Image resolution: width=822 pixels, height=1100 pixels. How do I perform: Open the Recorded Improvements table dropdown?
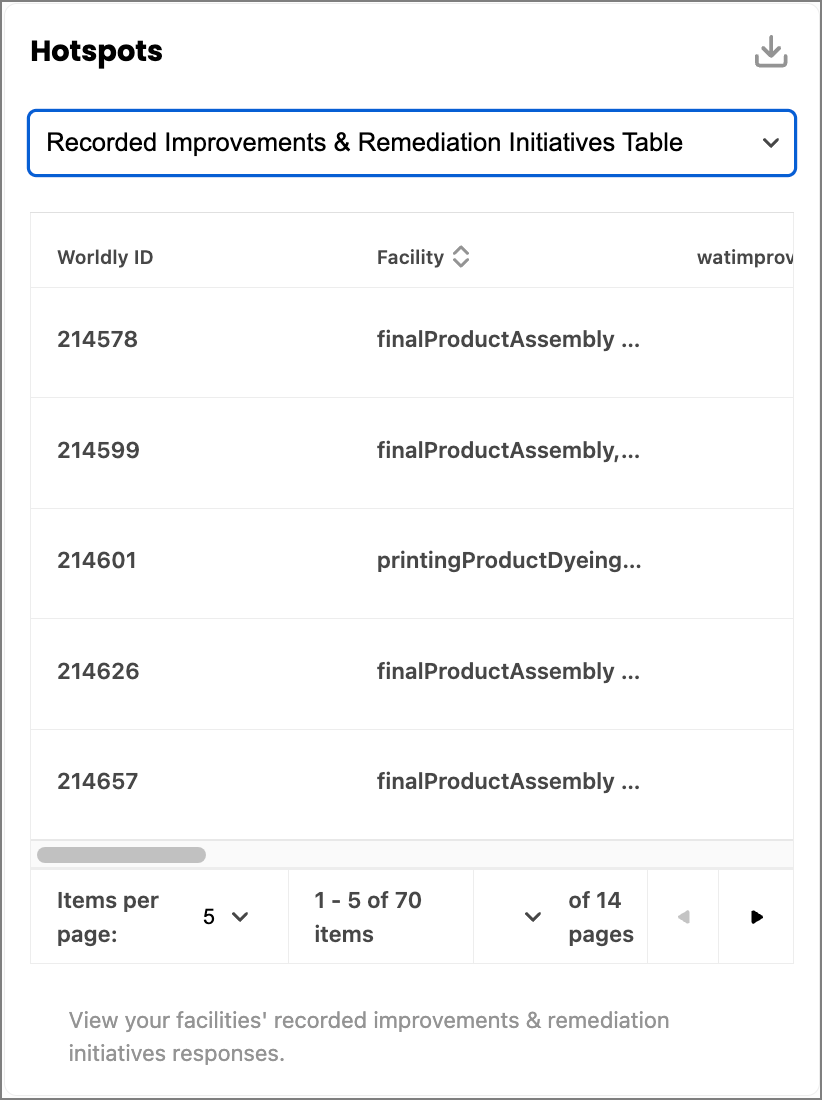pyautogui.click(x=412, y=143)
